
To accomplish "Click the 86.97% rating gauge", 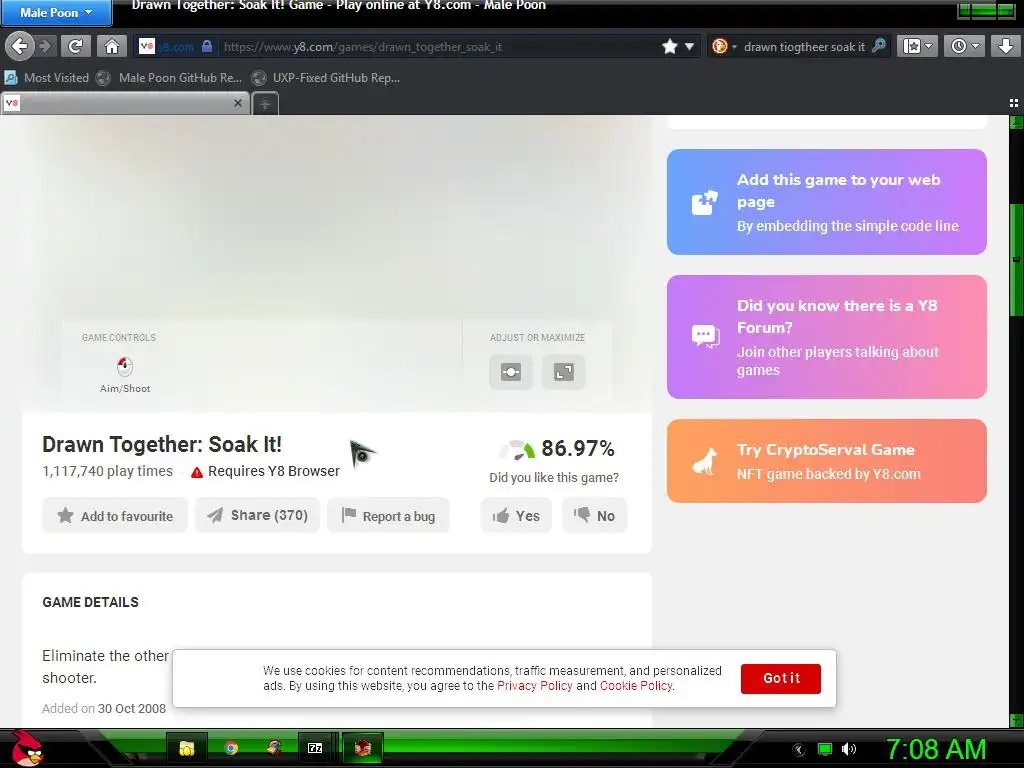I will tap(517, 449).
